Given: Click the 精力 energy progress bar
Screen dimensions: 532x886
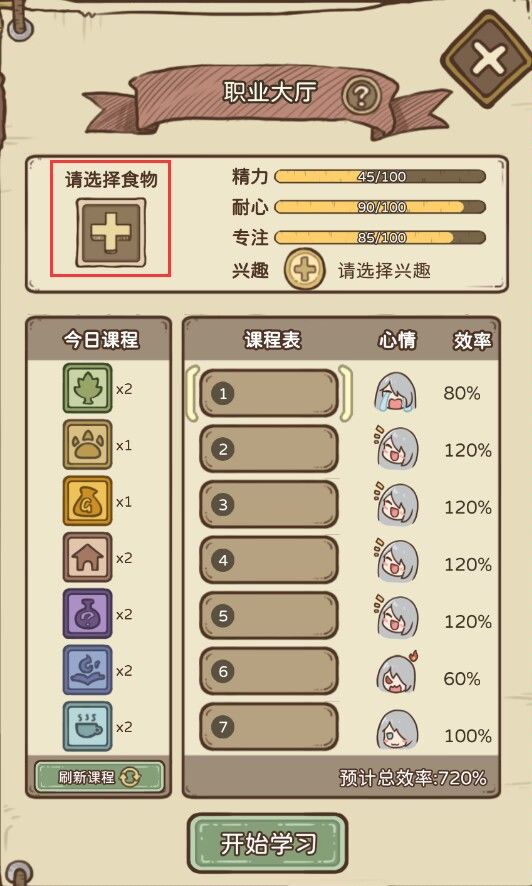Looking at the screenshot, I should 380,177.
